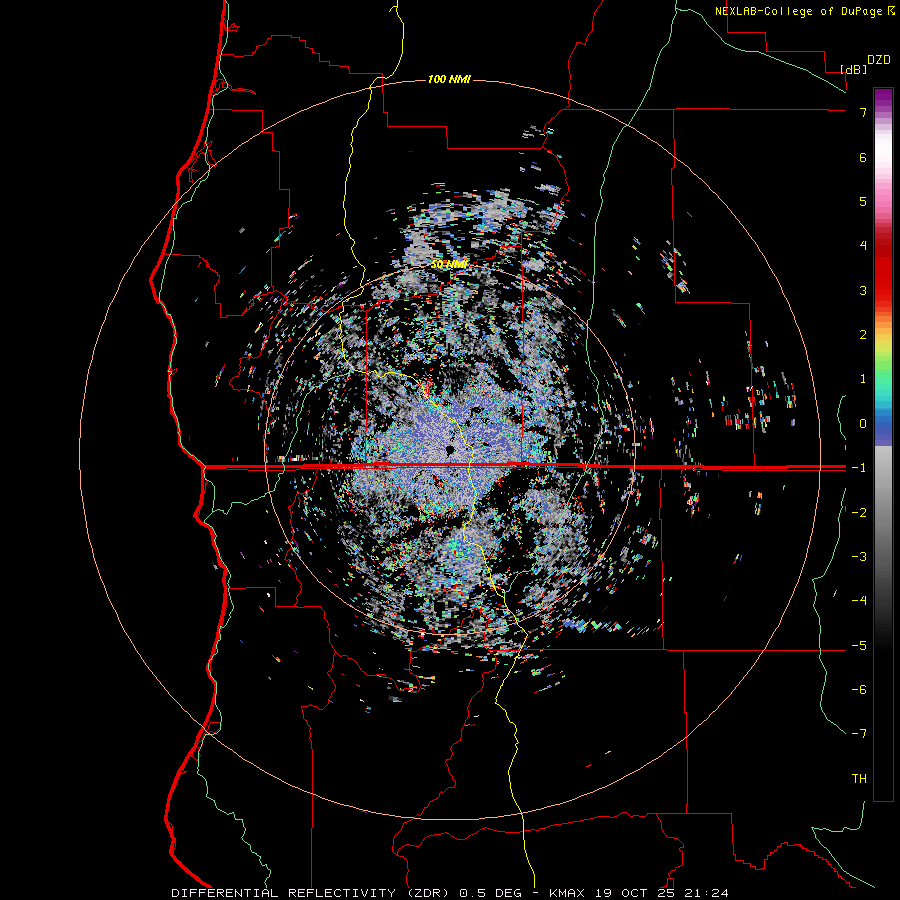The image size is (900, 900).
Task: Click the 50 NMI range ring label
Action: pos(449,264)
